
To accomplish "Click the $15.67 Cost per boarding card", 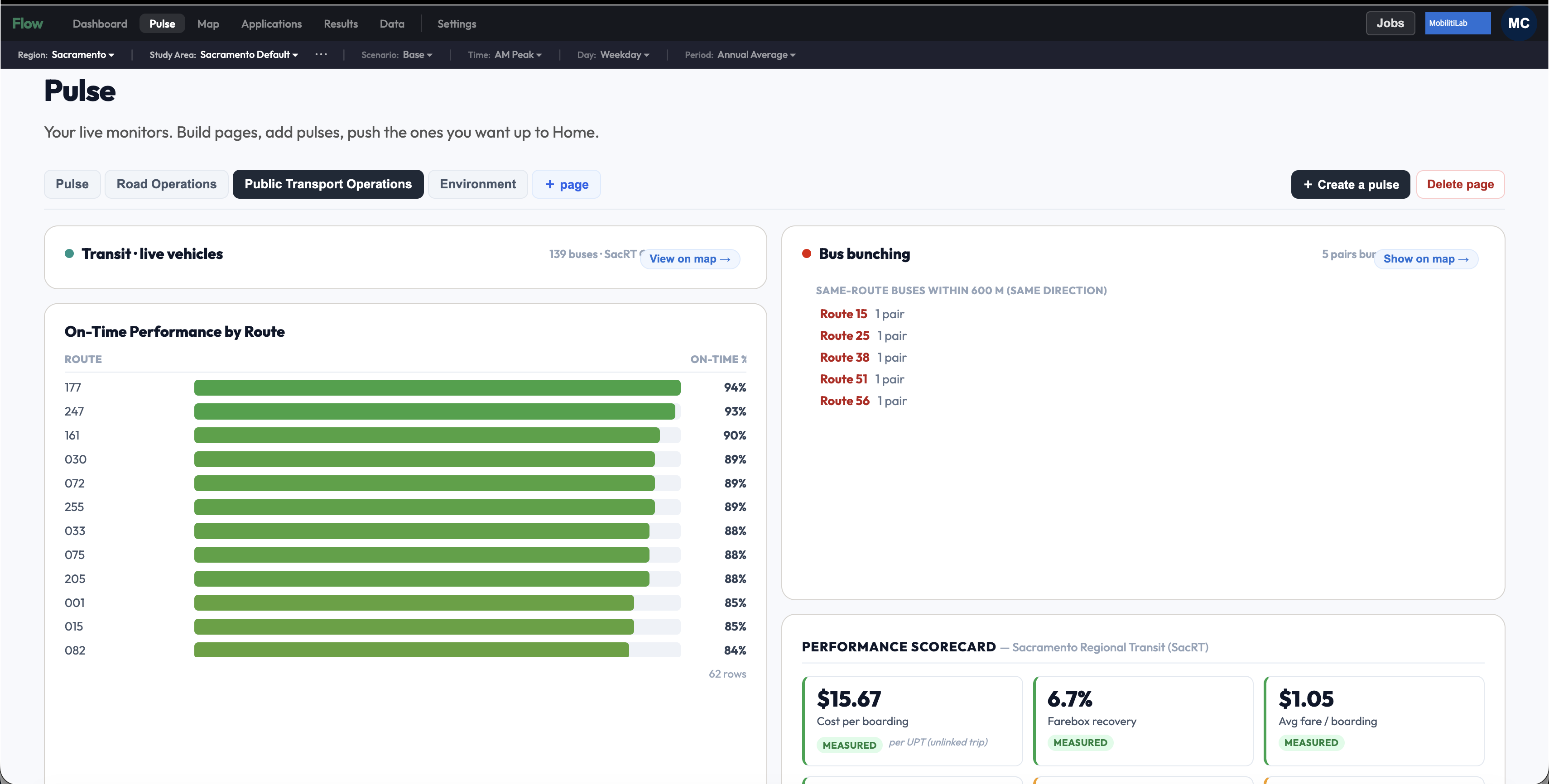I will (912, 720).
